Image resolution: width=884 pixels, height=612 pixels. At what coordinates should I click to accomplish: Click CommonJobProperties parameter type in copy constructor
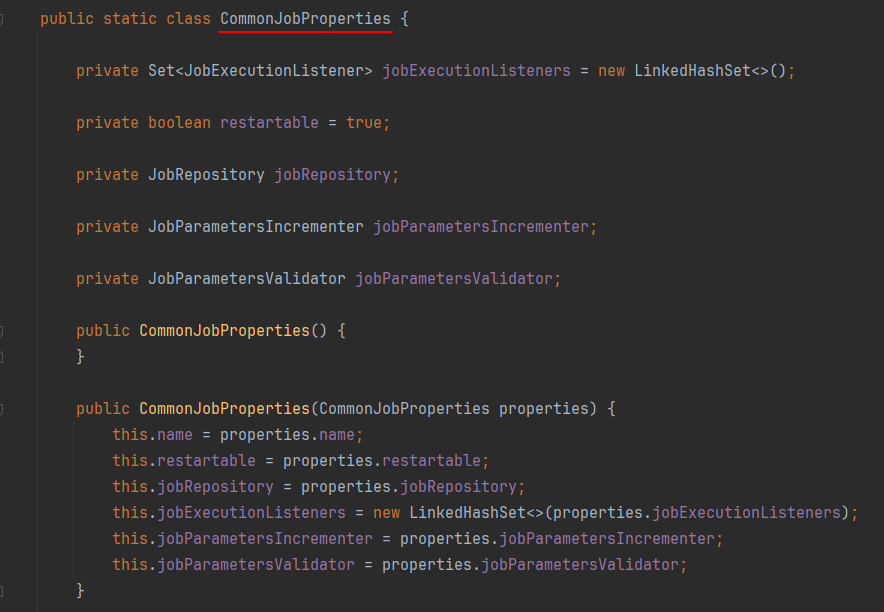coord(404,409)
